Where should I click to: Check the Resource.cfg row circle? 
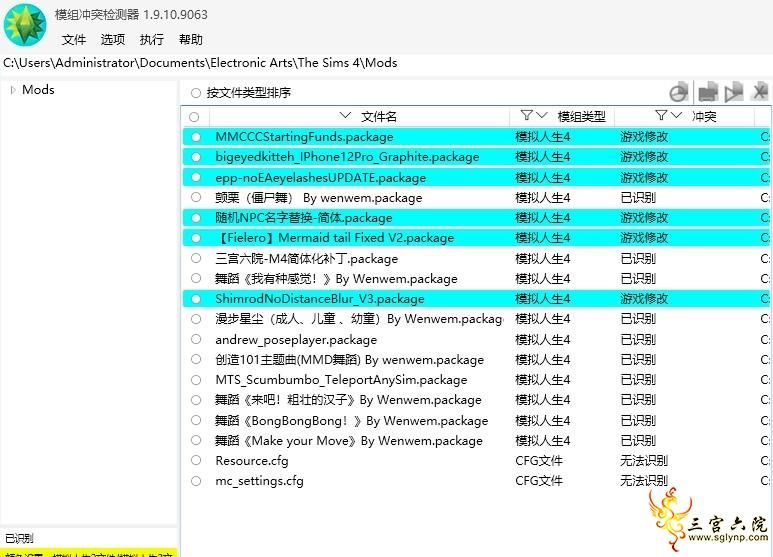tap(196, 460)
